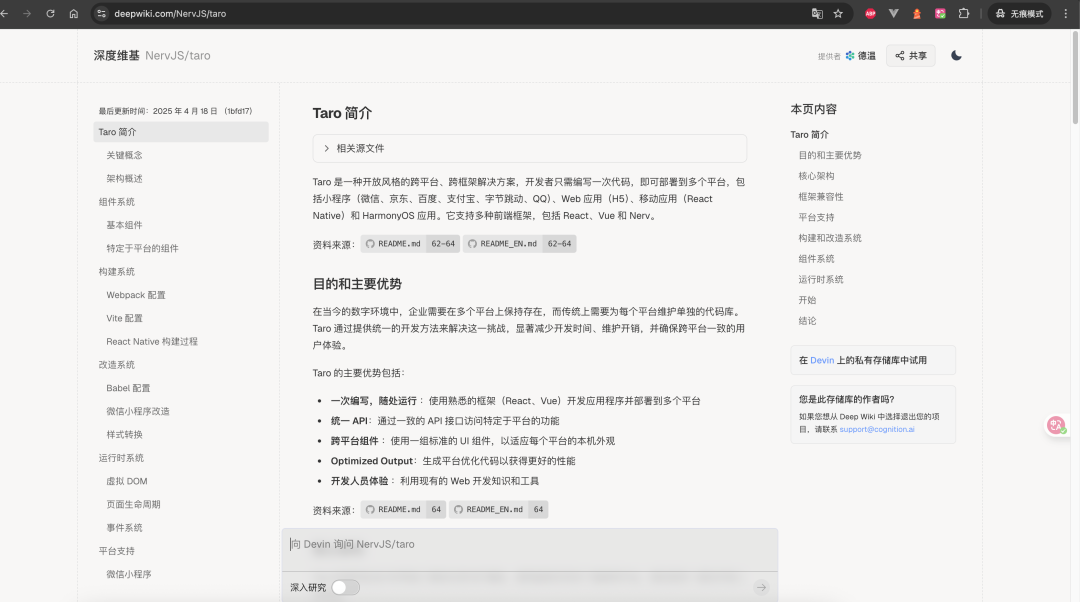Open 样式转换 sidebar page
Image resolution: width=1080 pixels, height=602 pixels.
[x=124, y=435]
